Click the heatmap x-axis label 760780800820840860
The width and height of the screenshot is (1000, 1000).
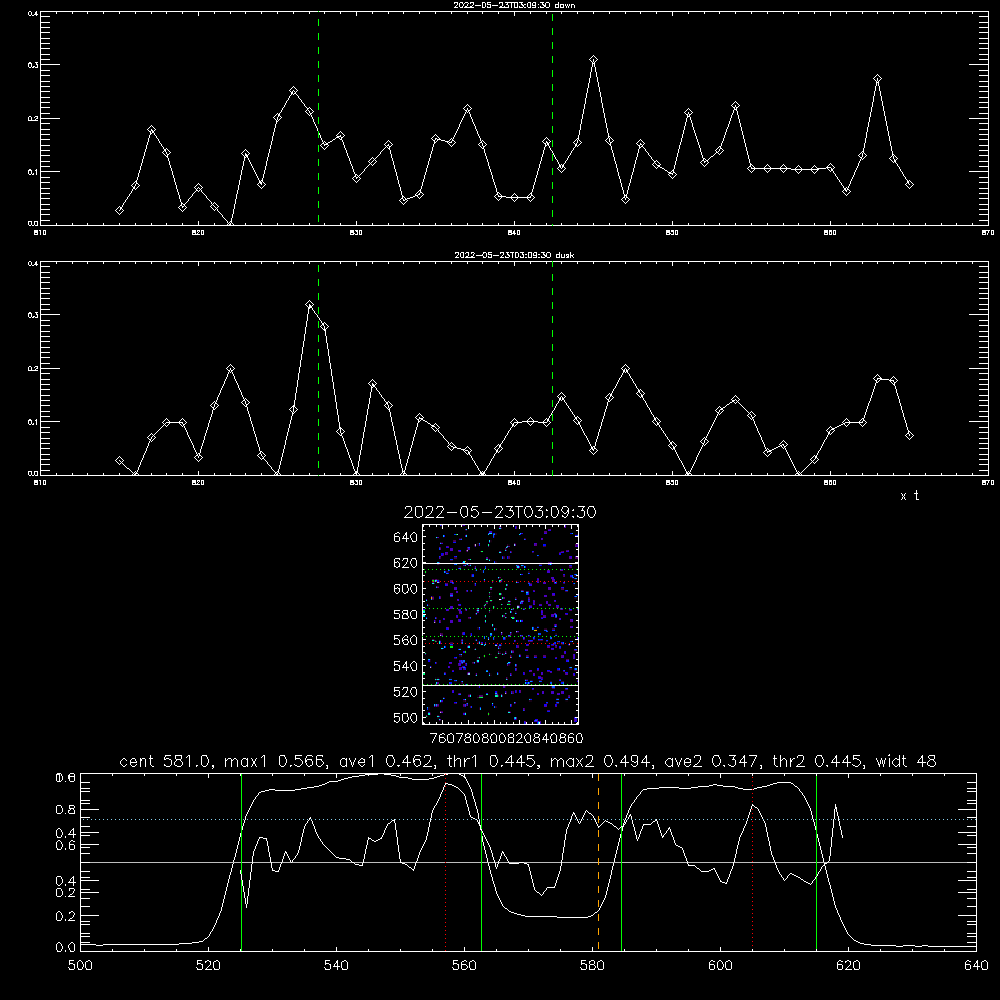[x=506, y=738]
